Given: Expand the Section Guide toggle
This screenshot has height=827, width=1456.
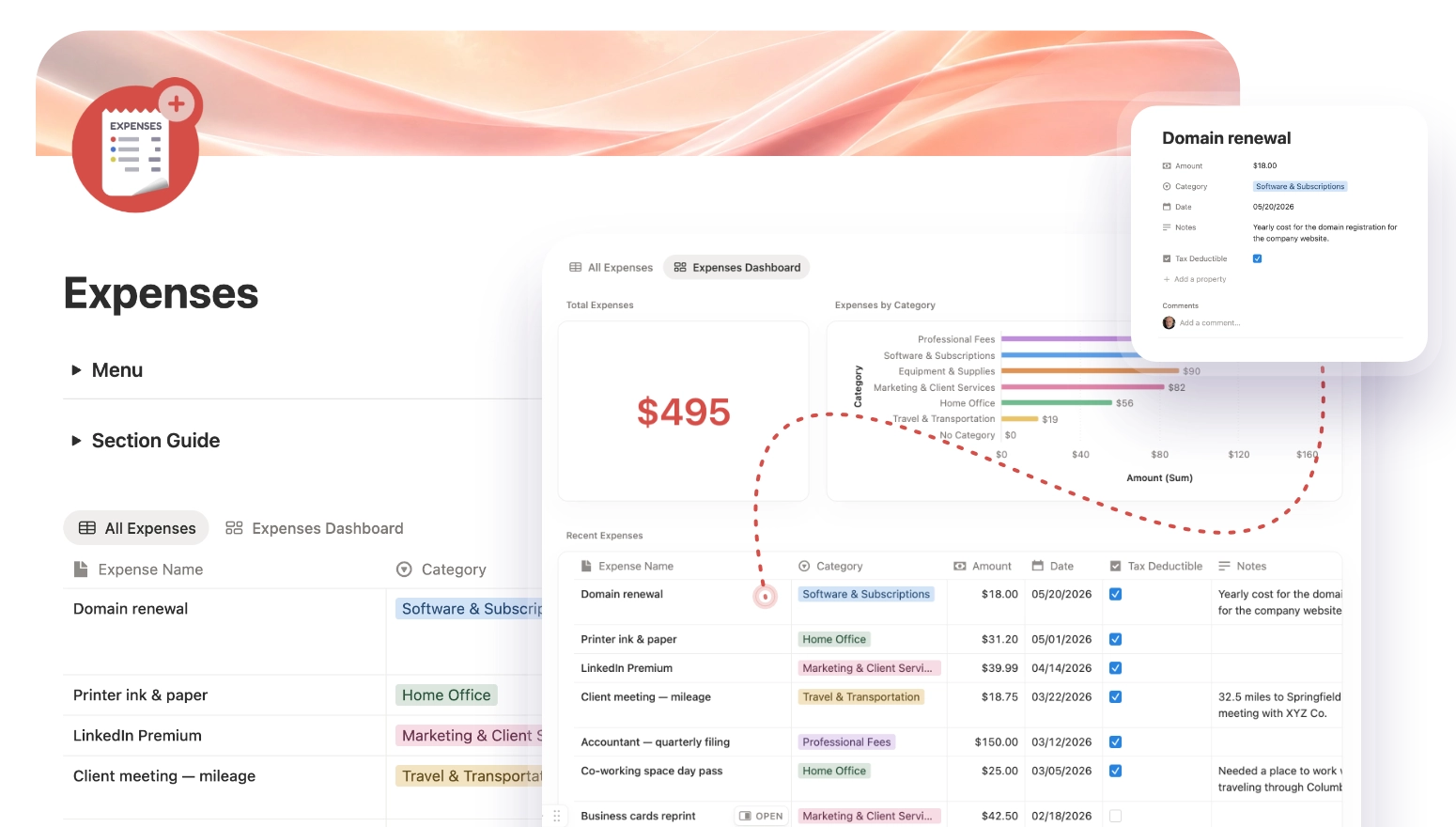Looking at the screenshot, I should [x=76, y=441].
